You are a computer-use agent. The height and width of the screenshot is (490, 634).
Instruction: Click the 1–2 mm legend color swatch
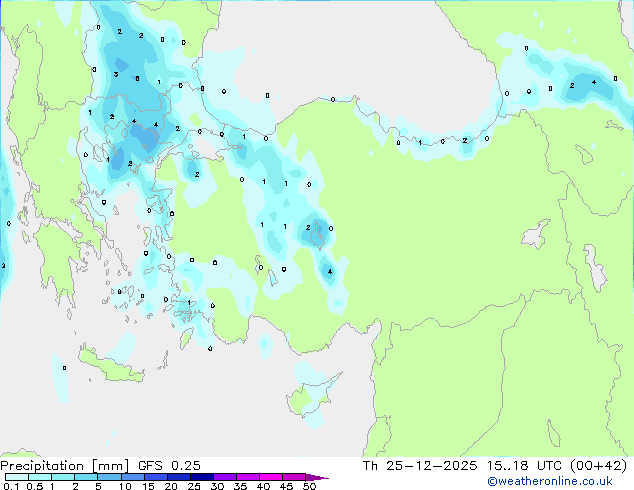(x=63, y=477)
